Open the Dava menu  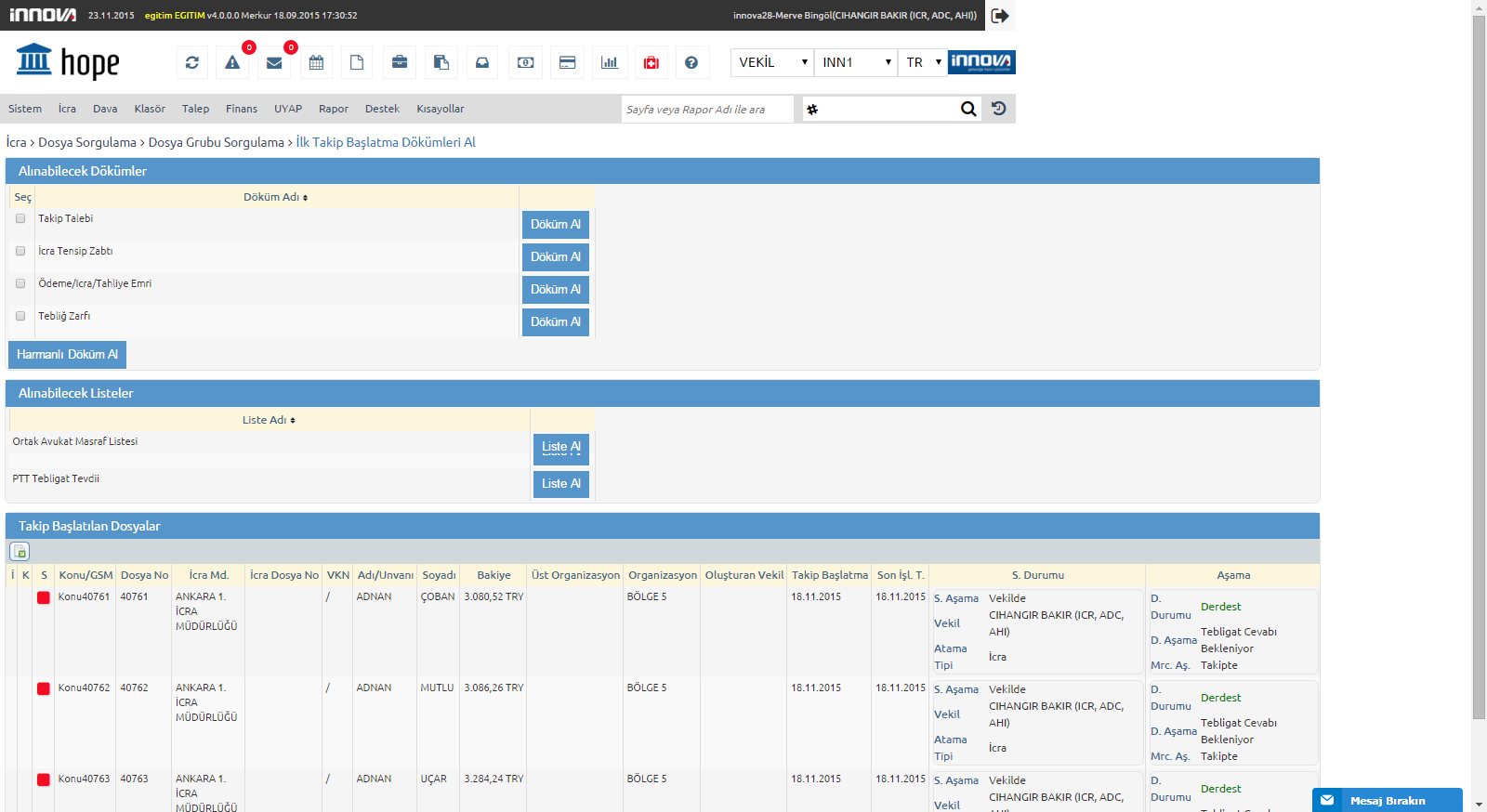105,109
